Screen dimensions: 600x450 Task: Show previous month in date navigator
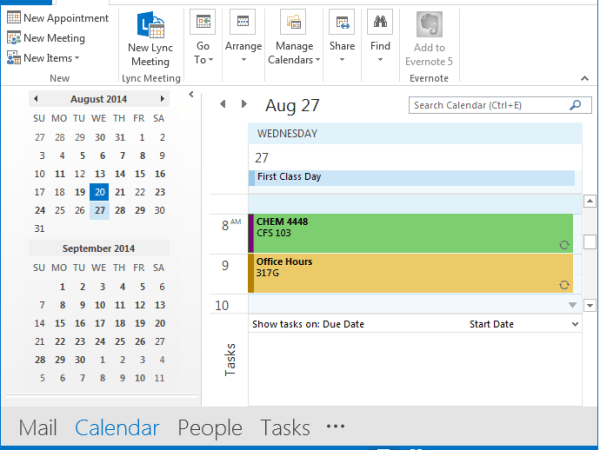(x=36, y=99)
